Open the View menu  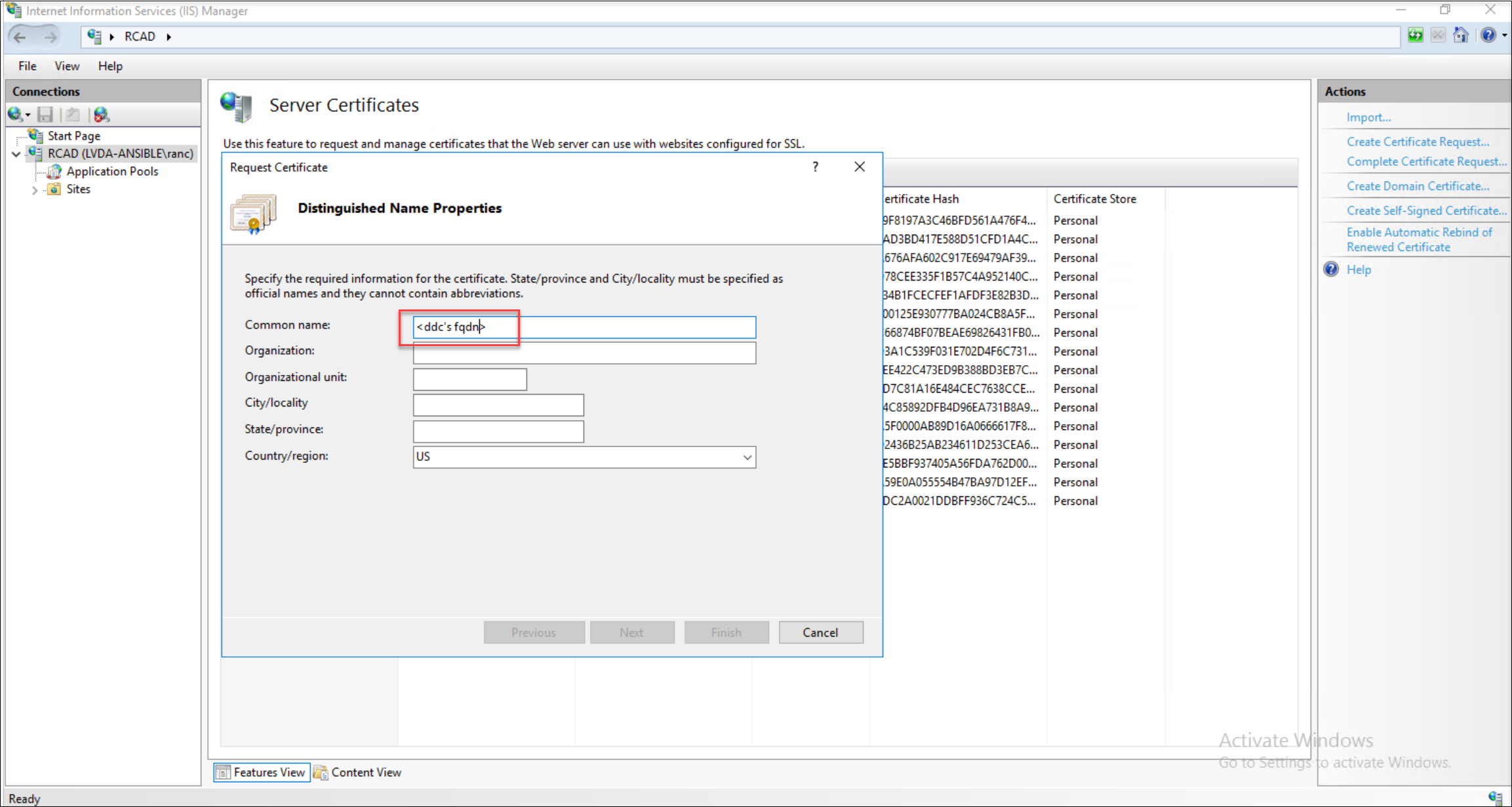67,66
